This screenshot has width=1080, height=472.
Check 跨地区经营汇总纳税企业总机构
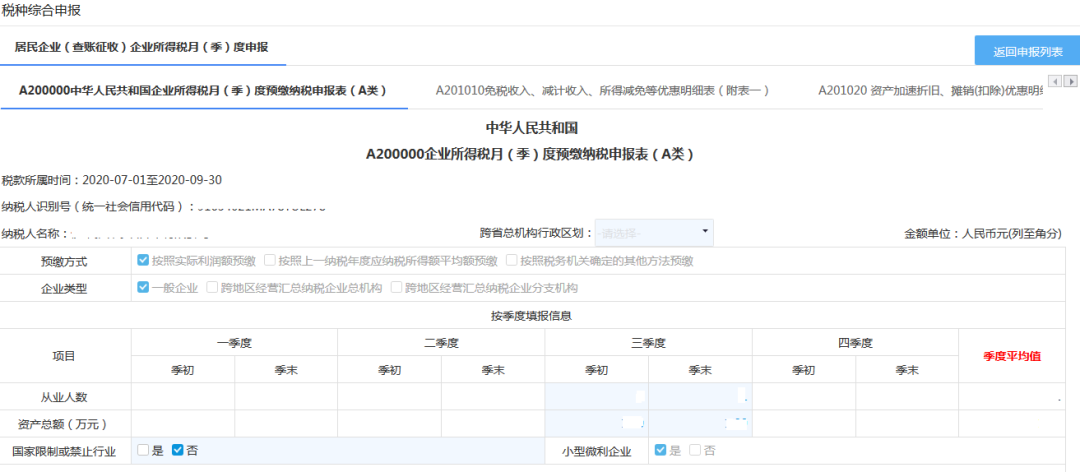click(x=212, y=287)
